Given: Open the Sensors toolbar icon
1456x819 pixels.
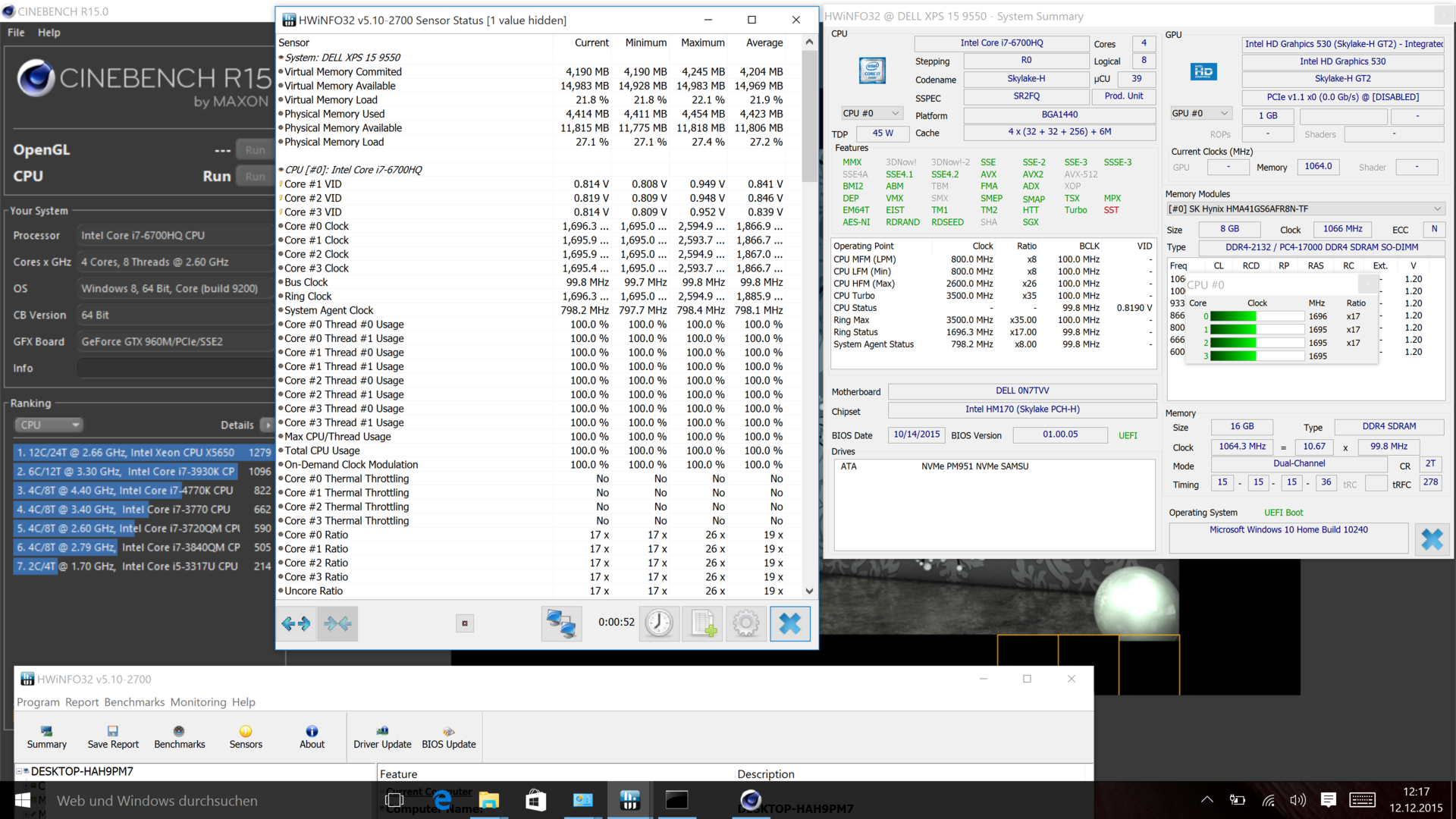Looking at the screenshot, I should [x=246, y=736].
